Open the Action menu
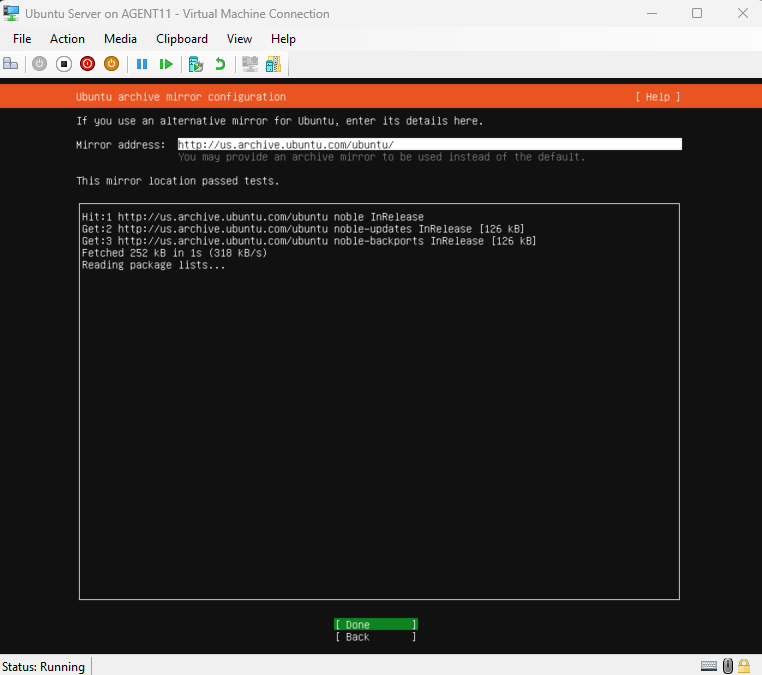 68,39
